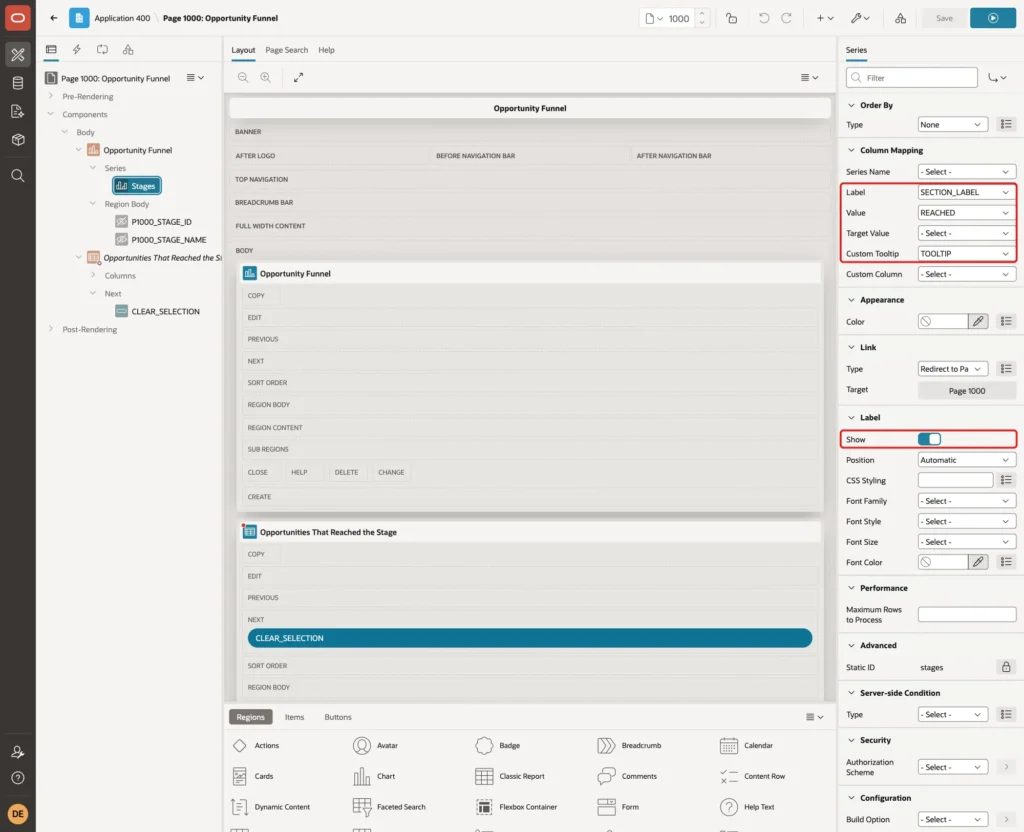Open the Help tab

[x=326, y=50]
